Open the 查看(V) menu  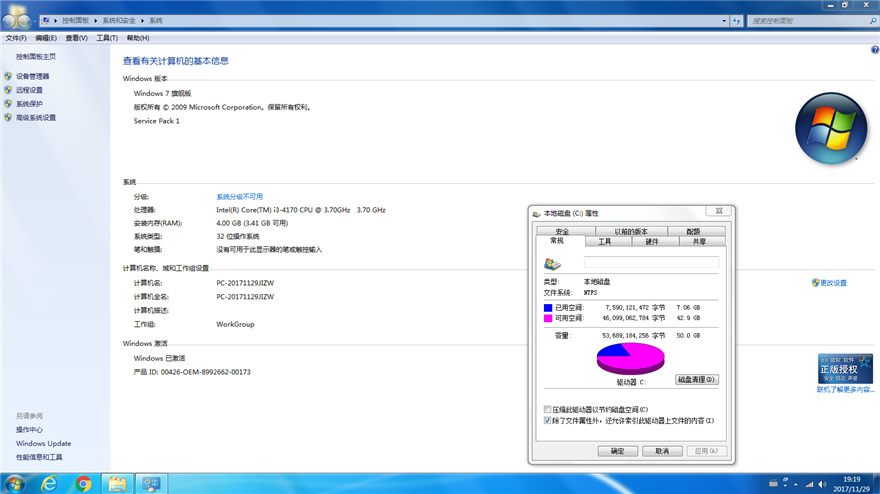(x=76, y=38)
